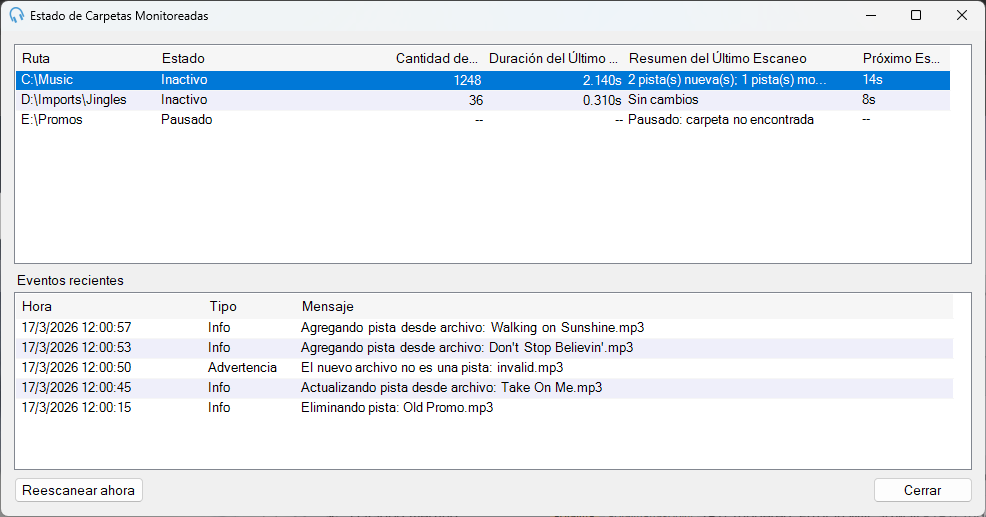Click the Walking on Sunshine.mp3 message
Image resolution: width=986 pixels, height=517 pixels.
click(x=472, y=328)
